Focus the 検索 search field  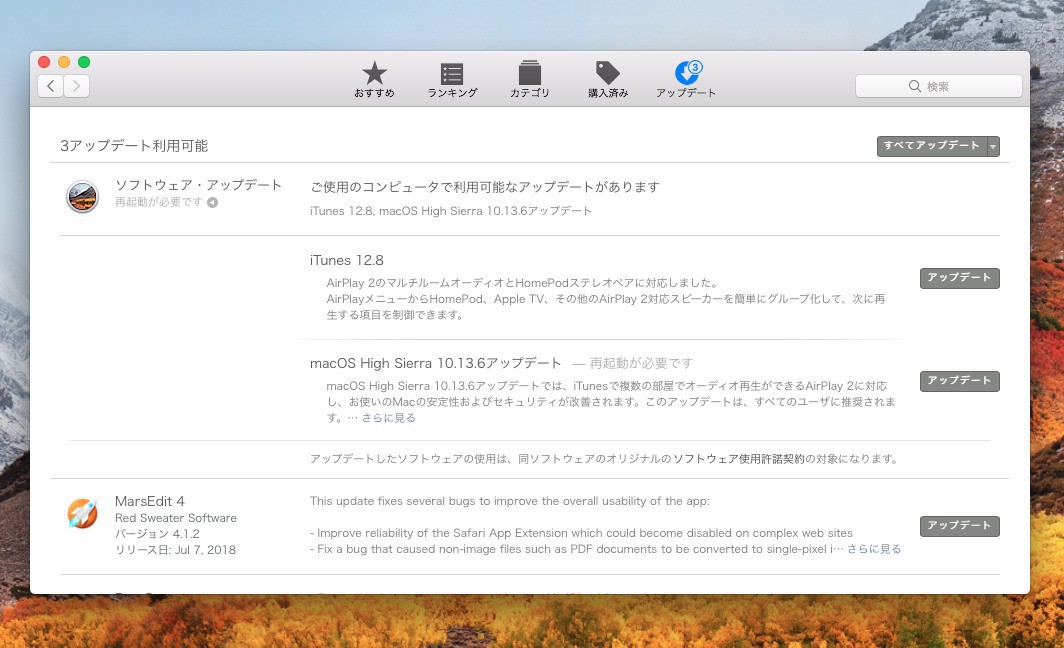pos(938,86)
